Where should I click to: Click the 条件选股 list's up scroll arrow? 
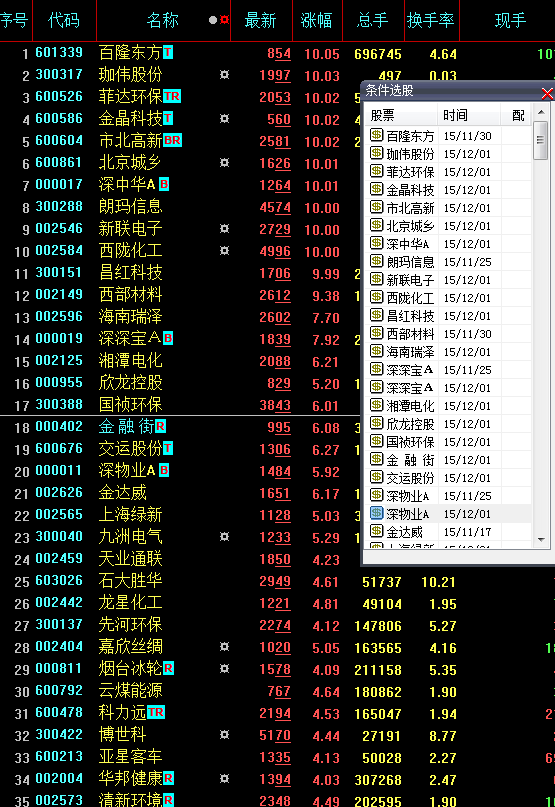tap(541, 112)
